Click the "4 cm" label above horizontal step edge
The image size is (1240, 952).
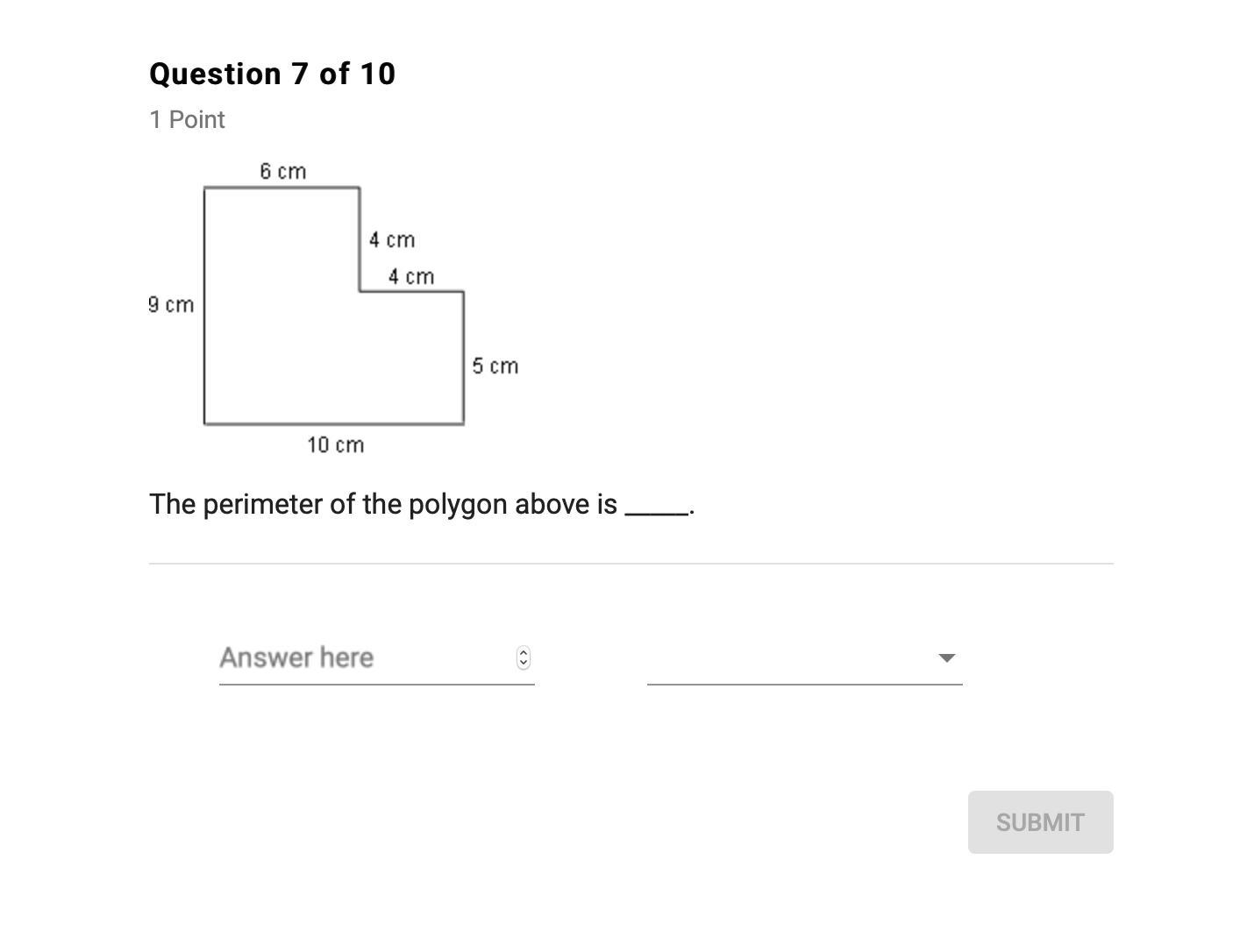pyautogui.click(x=410, y=277)
